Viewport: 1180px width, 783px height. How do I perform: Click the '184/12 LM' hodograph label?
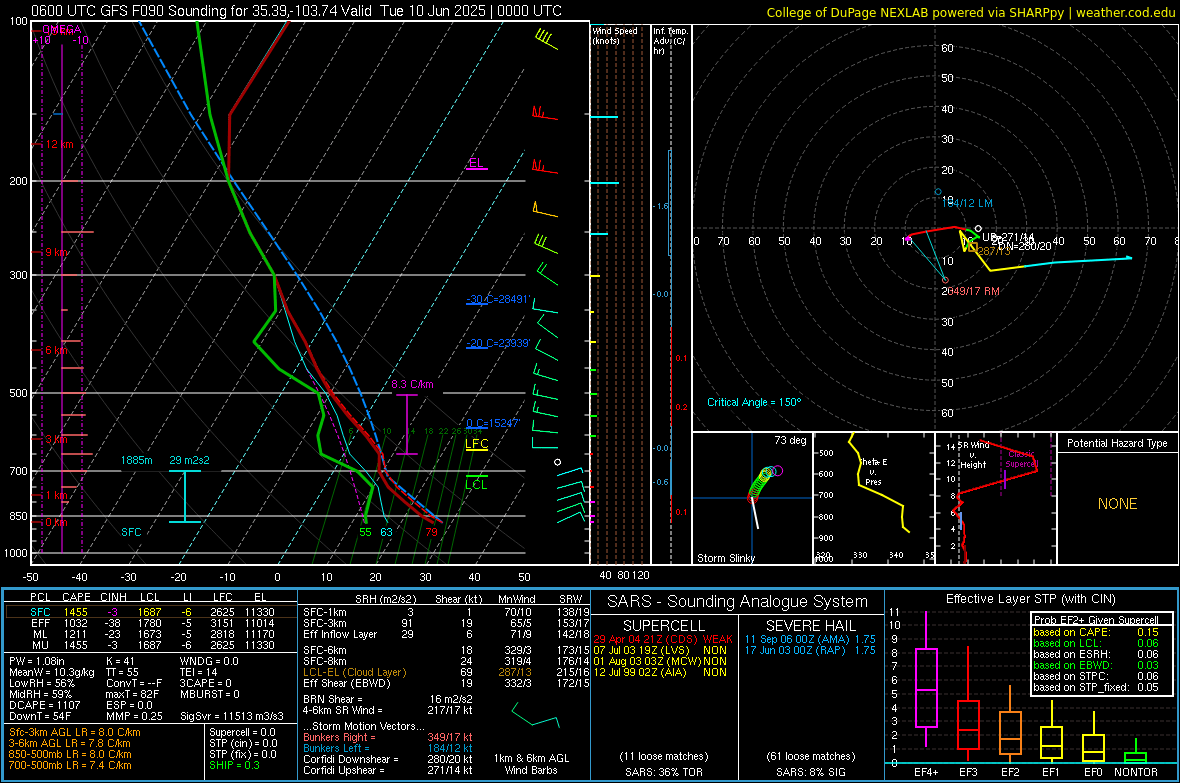pyautogui.click(x=967, y=203)
